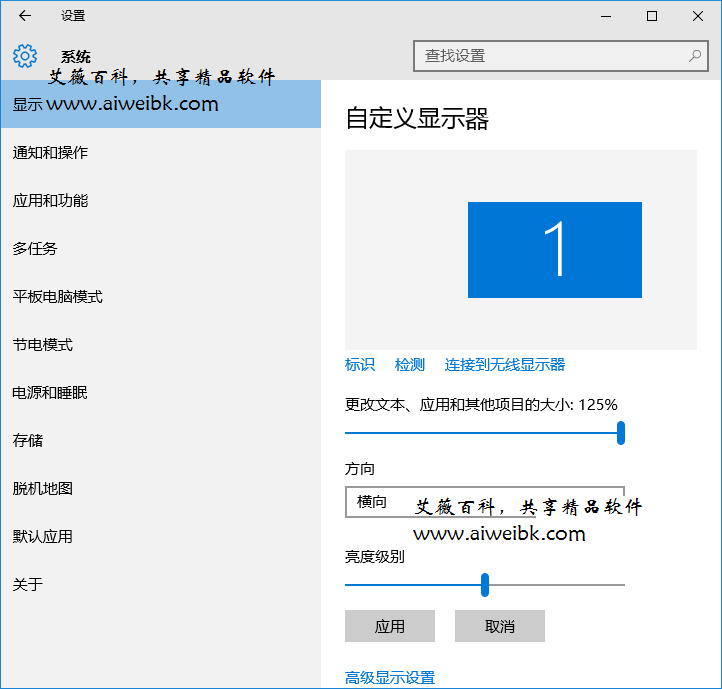
Task: Select 节电模式 in sidebar
Action: pos(161,344)
